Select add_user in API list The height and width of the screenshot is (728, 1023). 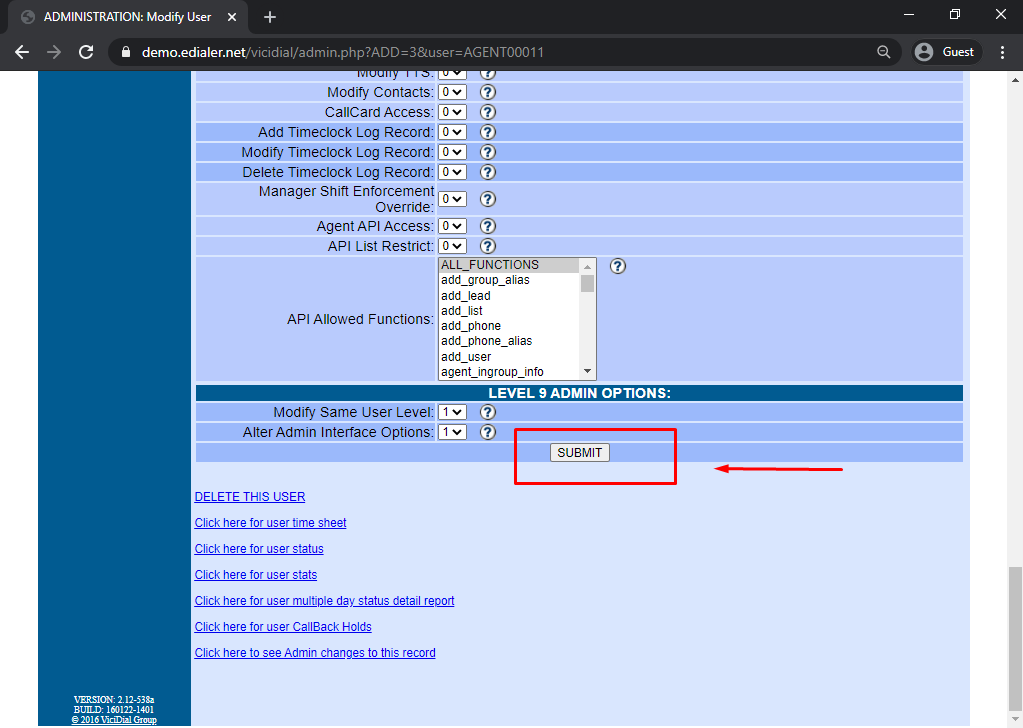tap(509, 357)
